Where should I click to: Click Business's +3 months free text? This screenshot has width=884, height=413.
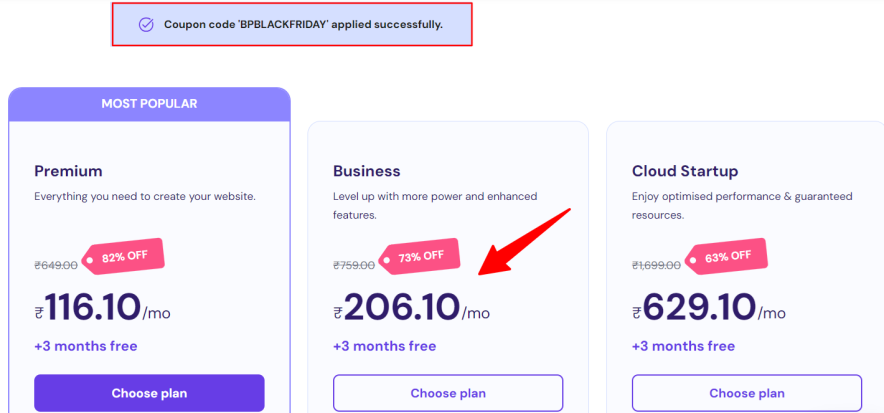(385, 346)
